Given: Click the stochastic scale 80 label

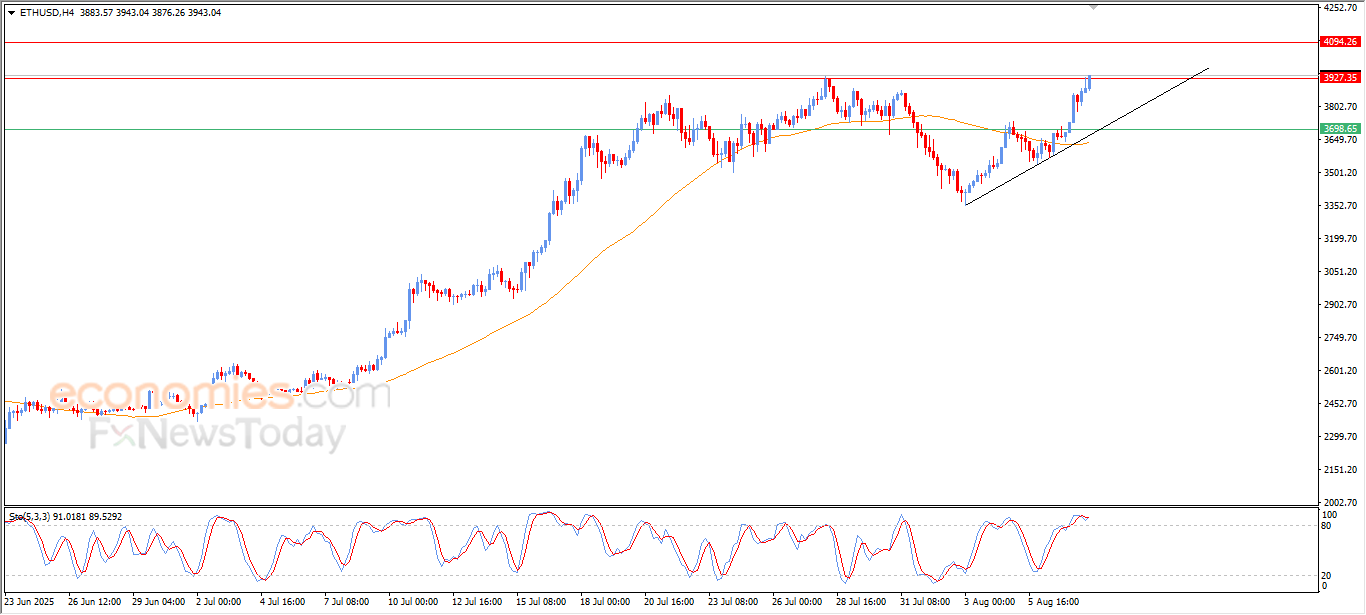Looking at the screenshot, I should click(1327, 525).
